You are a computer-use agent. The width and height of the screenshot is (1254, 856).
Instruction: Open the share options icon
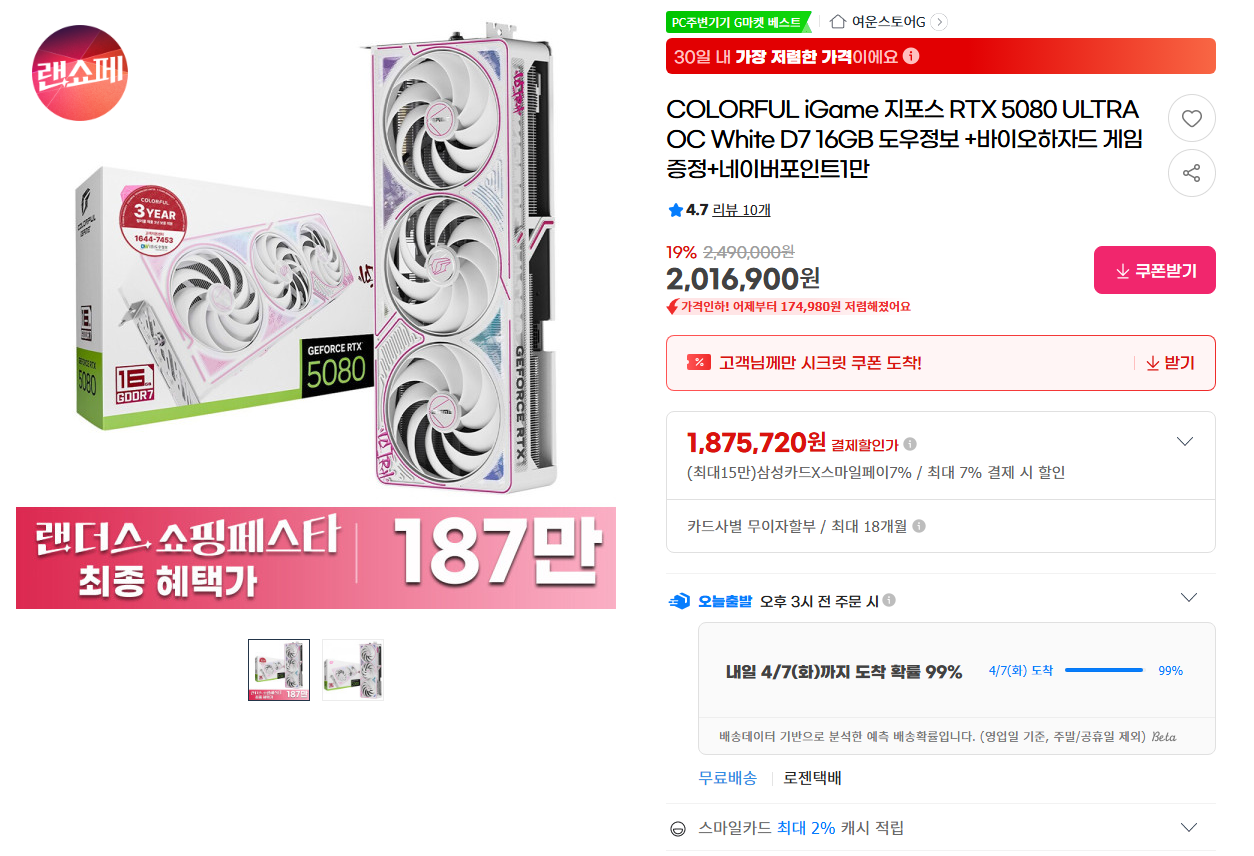(1191, 172)
